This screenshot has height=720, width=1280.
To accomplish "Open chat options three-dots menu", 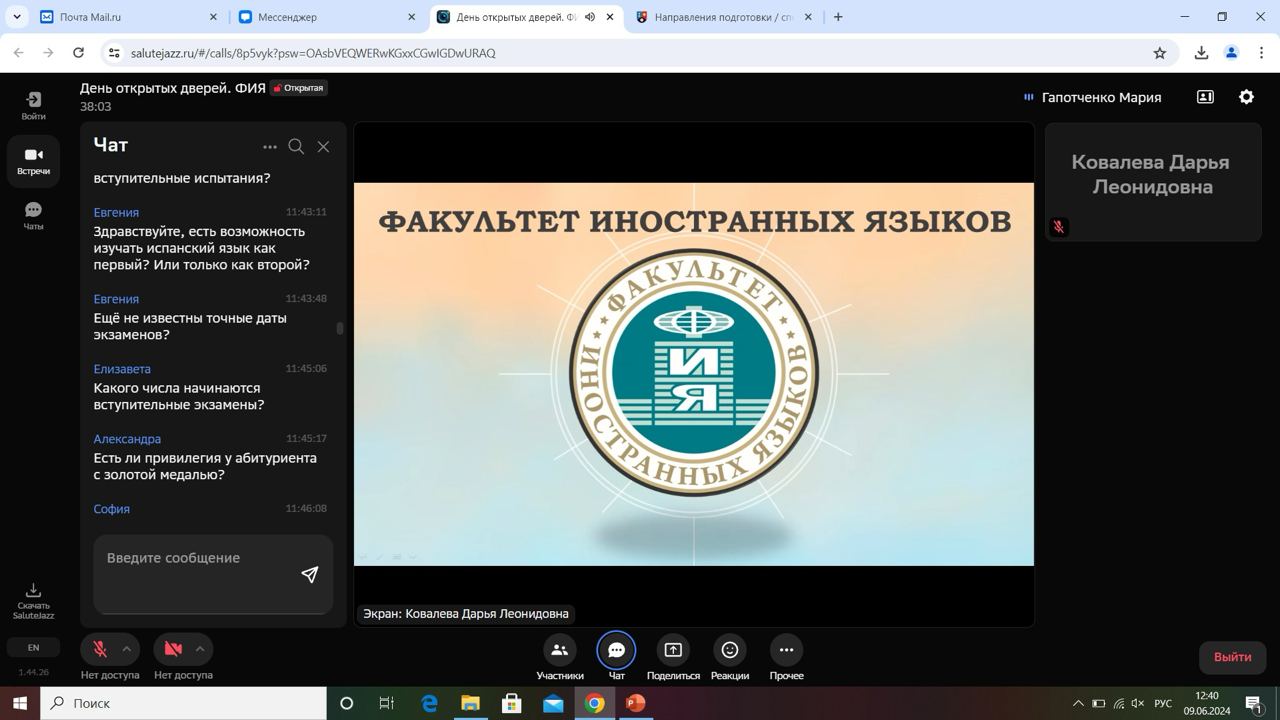I will 270,147.
